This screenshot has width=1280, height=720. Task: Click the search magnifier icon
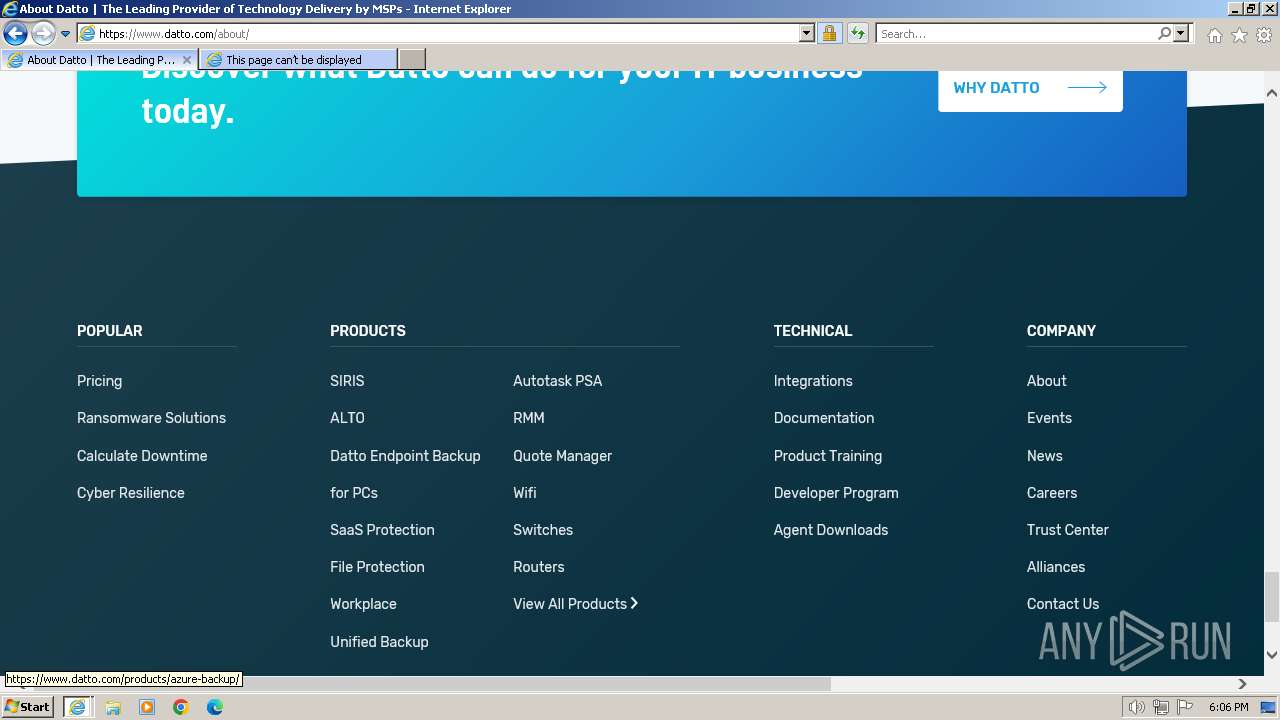pos(1164,34)
